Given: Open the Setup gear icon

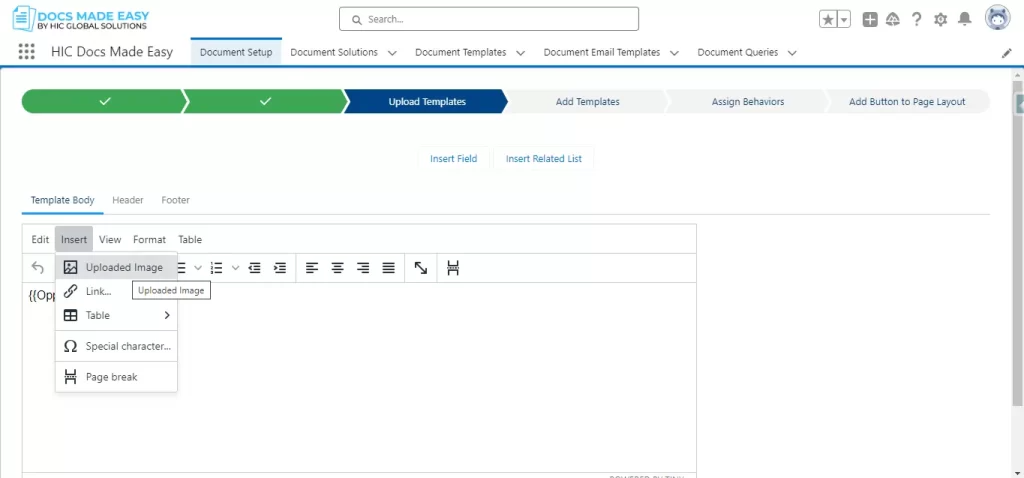Looking at the screenshot, I should click(x=940, y=20).
